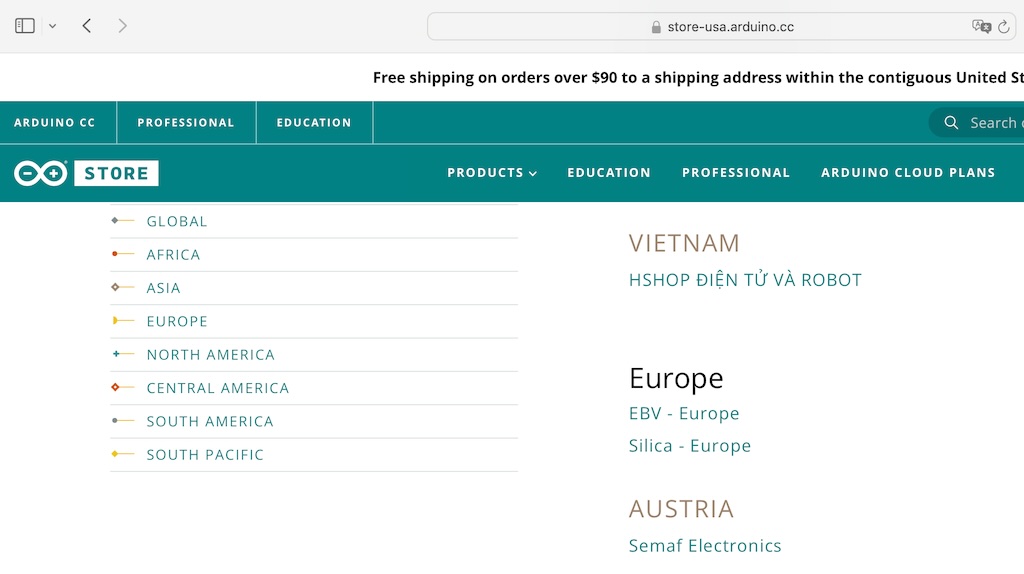Click the Arduino infinity logo
Screen dimensions: 1024x574
40,173
